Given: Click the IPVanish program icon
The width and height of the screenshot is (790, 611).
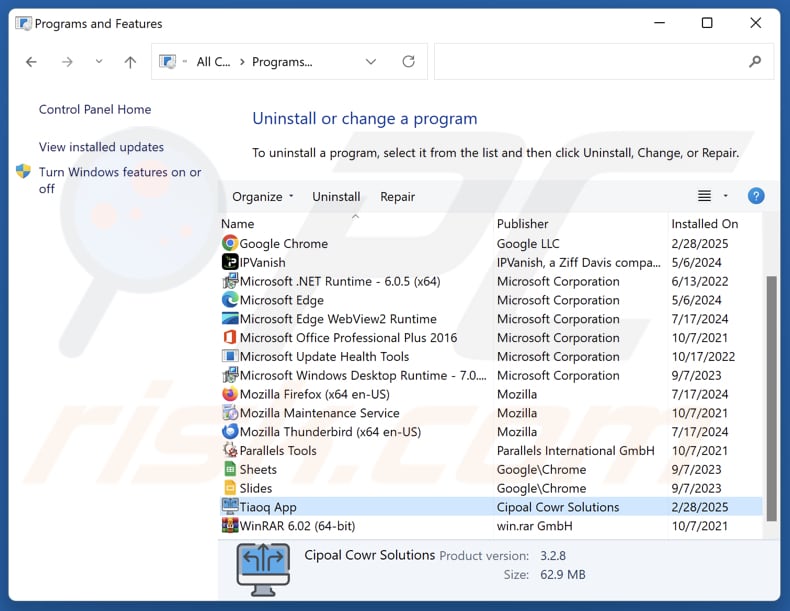Looking at the screenshot, I should [x=230, y=262].
